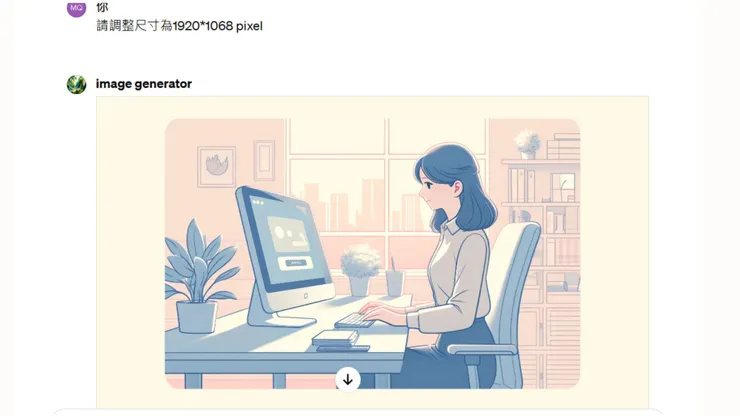Click the 你 username above the message
This screenshot has height=416, width=740.
point(102,8)
